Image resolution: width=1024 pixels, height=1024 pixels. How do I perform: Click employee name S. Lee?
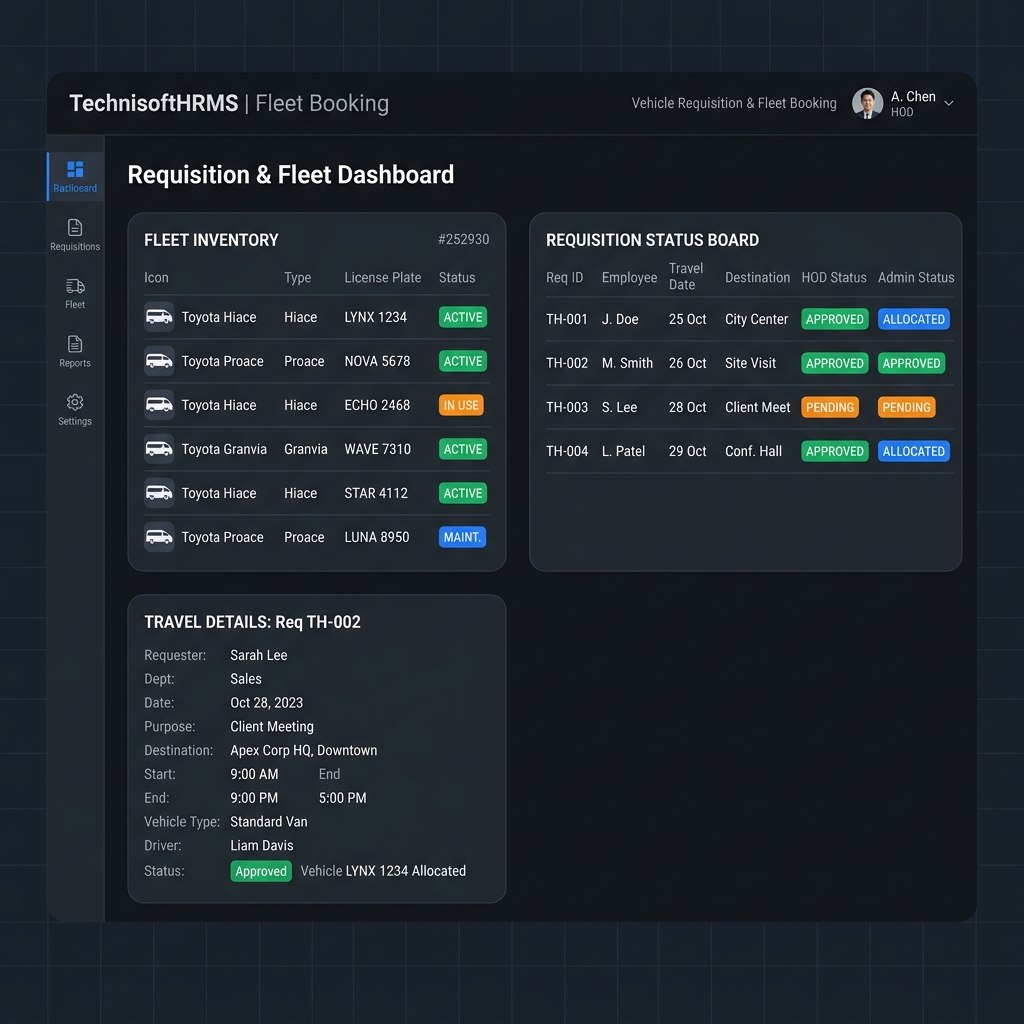(619, 408)
